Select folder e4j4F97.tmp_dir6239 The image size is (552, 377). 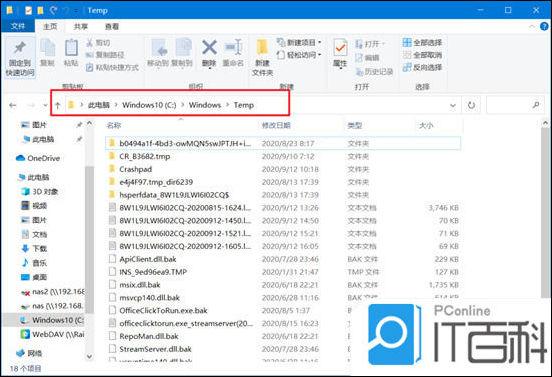282,182
